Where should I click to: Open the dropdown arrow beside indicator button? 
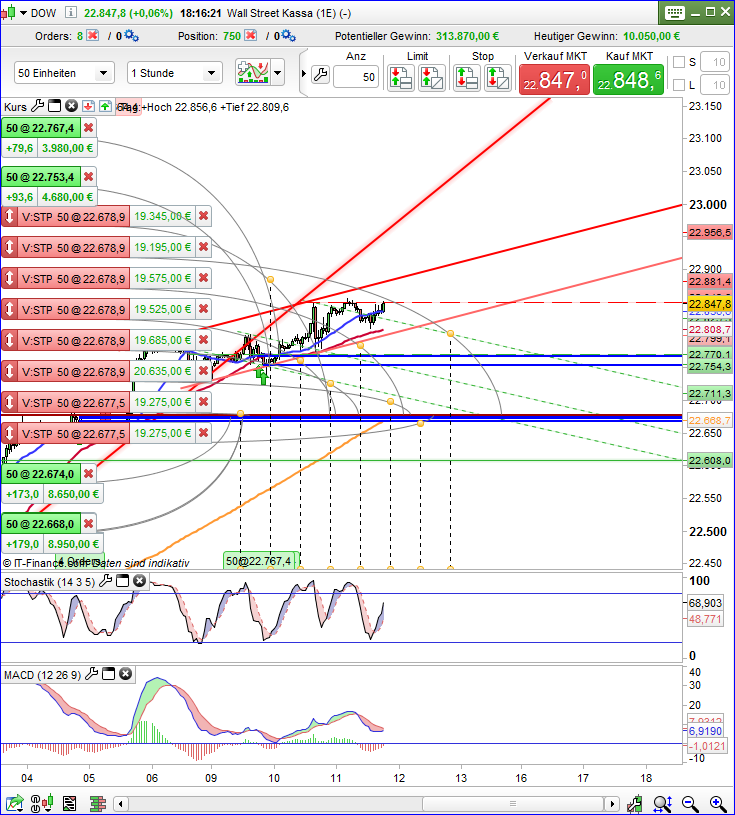point(278,73)
